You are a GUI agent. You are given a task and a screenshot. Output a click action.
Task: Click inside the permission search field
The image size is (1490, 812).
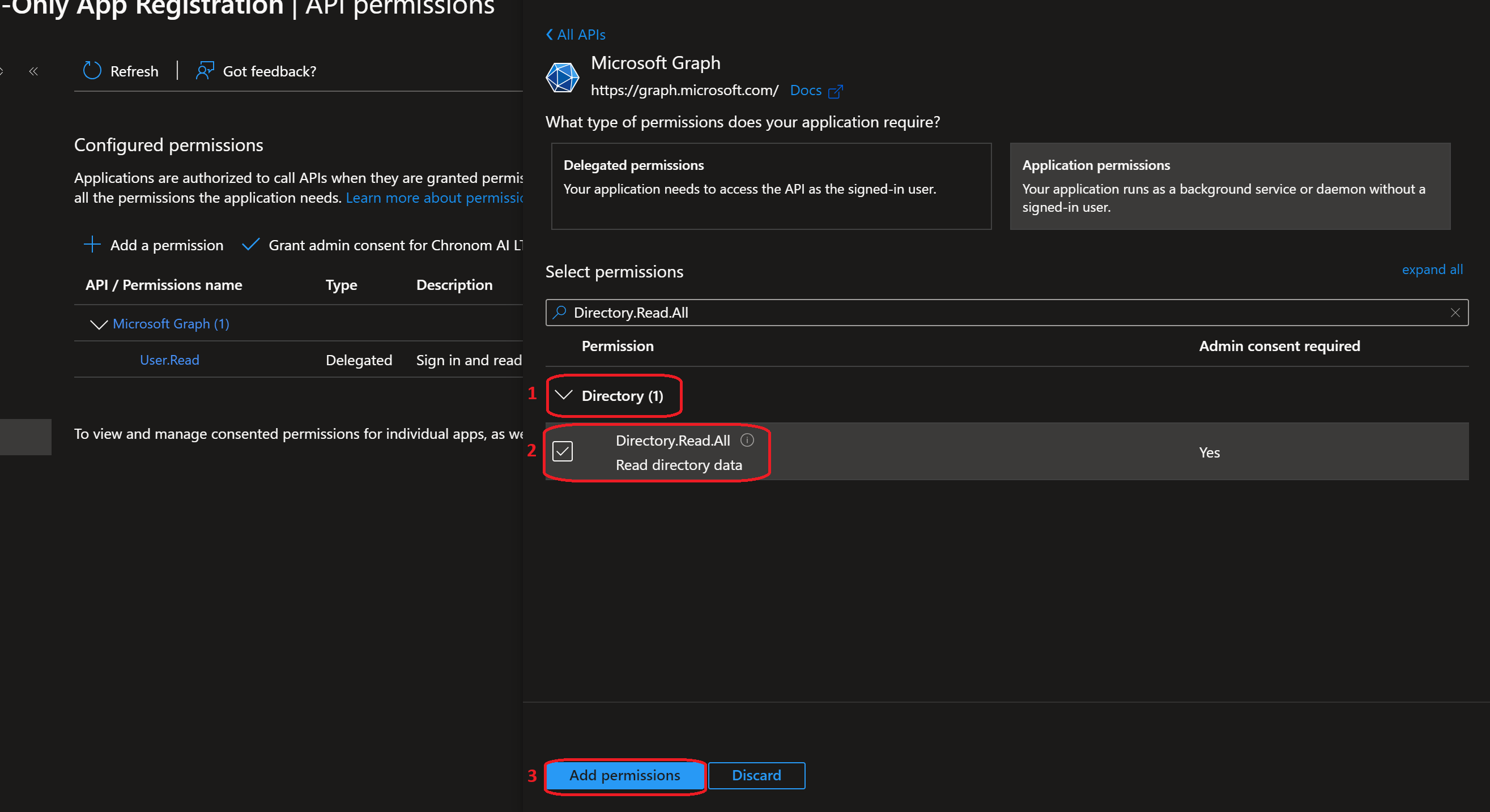point(810,312)
